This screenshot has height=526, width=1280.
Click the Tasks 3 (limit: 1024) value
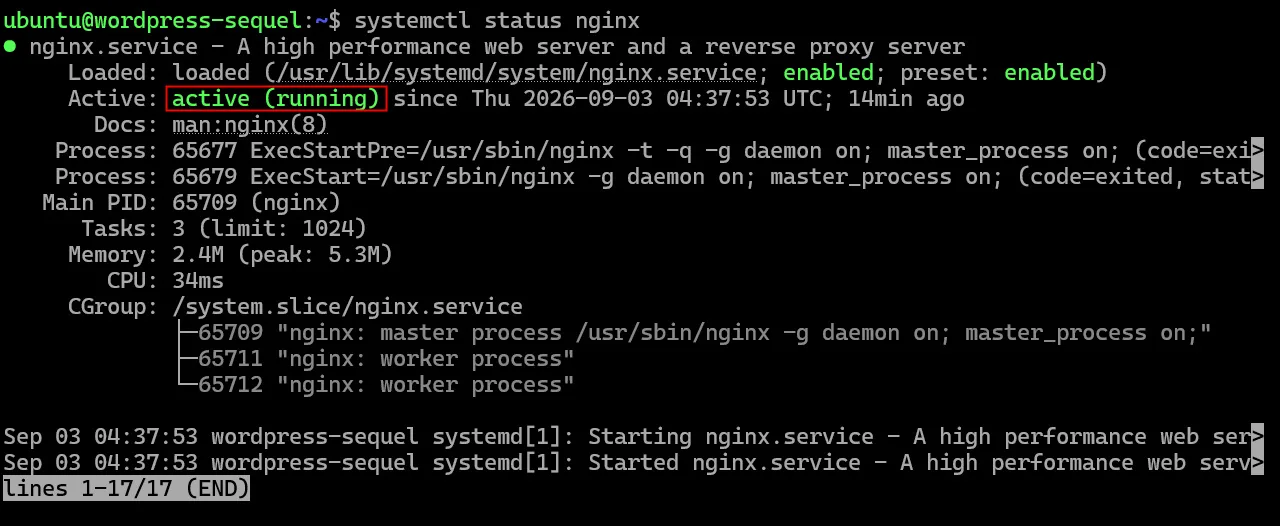tap(269, 229)
